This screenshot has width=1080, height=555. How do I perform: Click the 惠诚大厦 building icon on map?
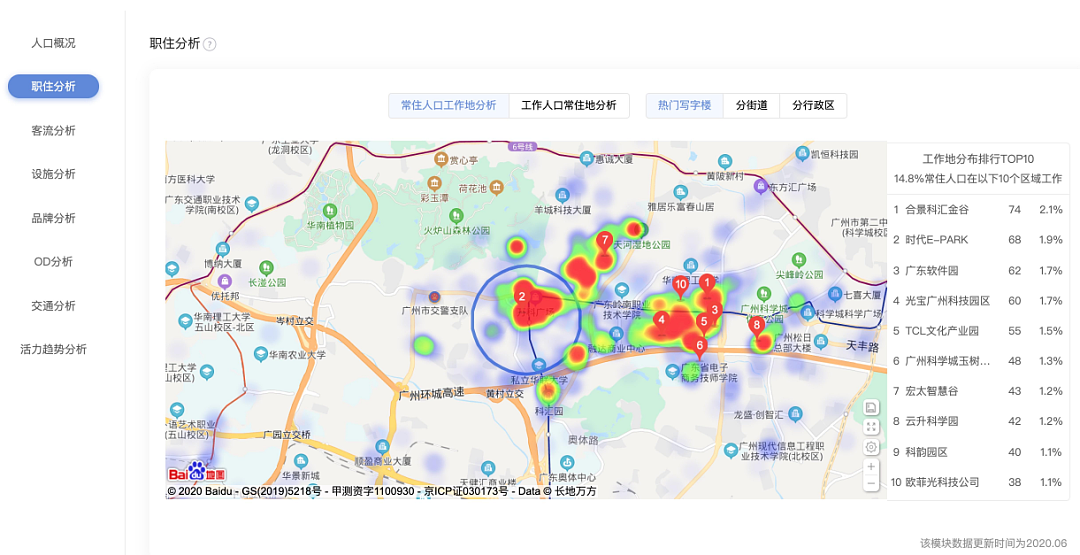point(586,158)
